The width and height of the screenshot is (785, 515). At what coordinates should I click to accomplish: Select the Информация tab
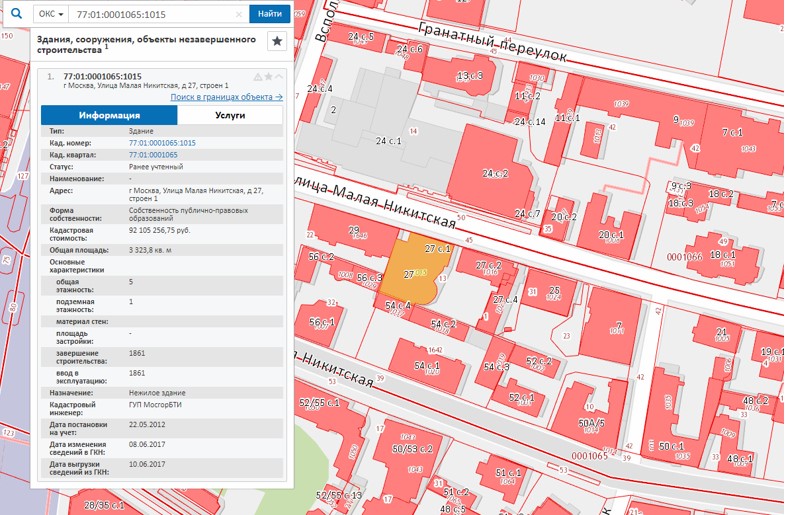tap(109, 115)
